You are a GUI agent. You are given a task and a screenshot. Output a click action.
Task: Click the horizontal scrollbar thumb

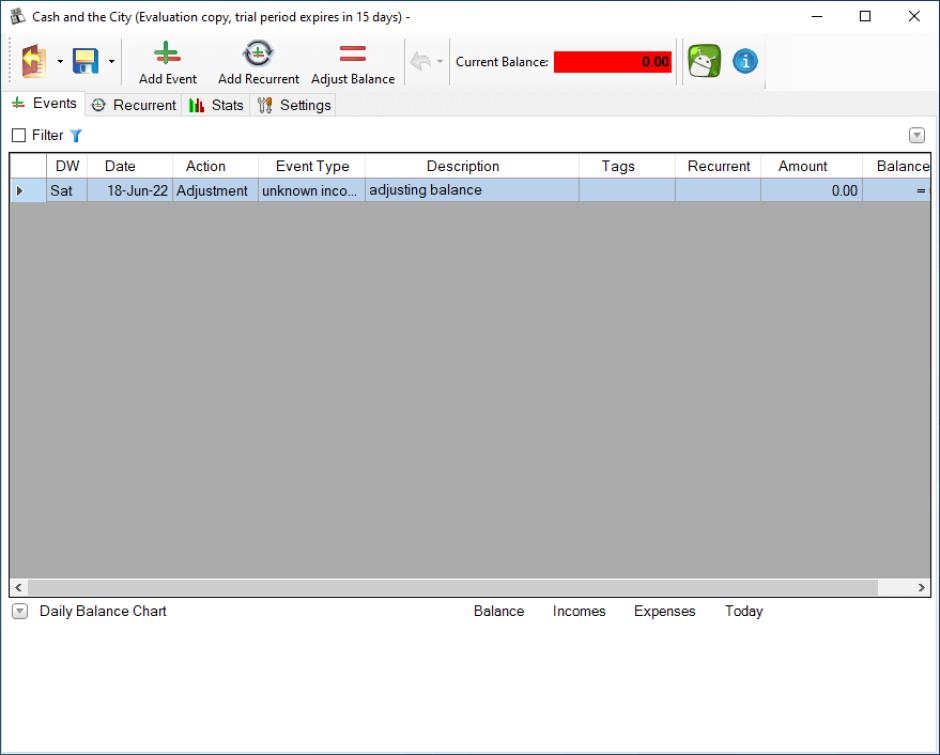point(453,587)
